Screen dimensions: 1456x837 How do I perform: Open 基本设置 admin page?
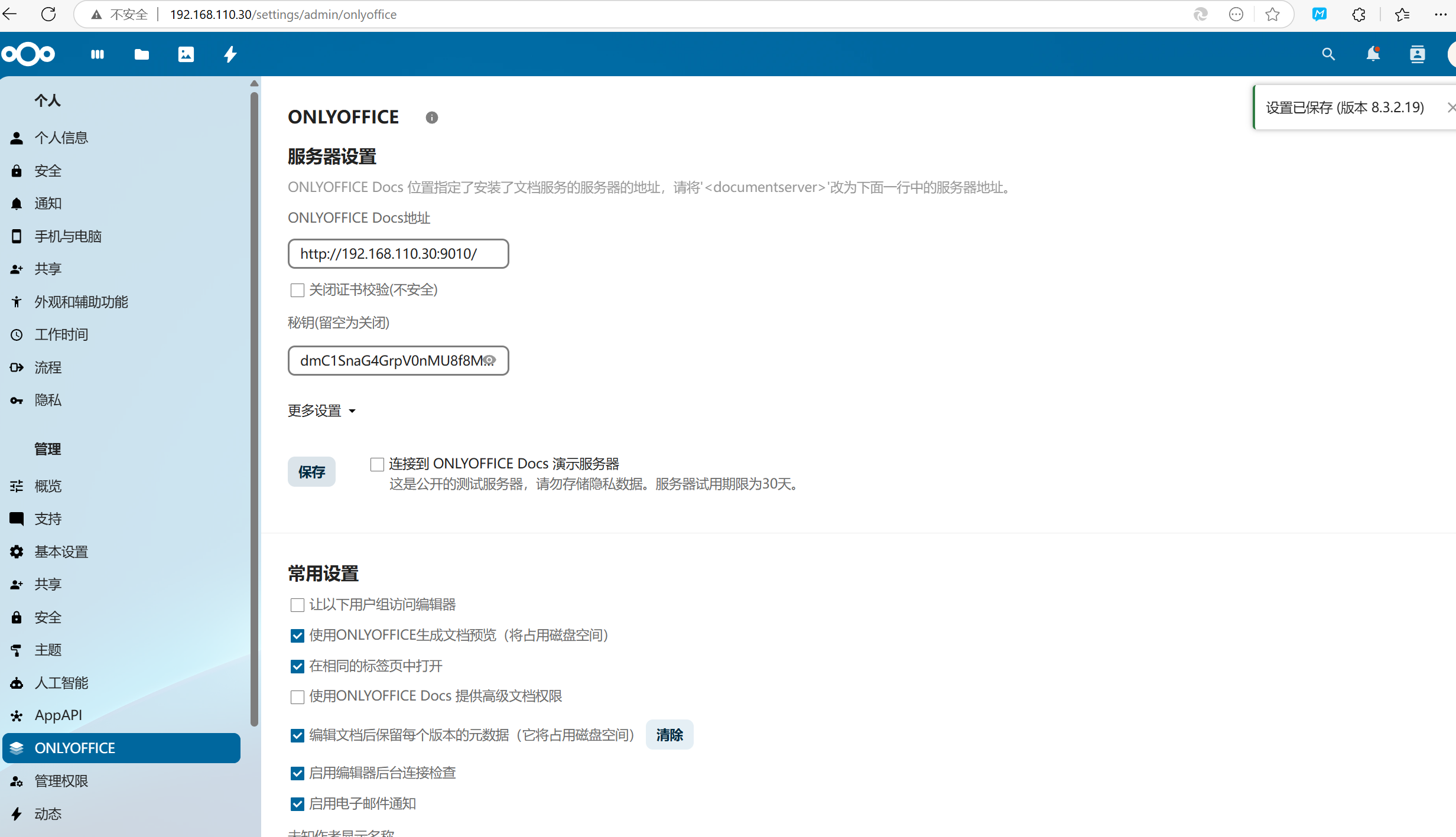tap(121, 552)
